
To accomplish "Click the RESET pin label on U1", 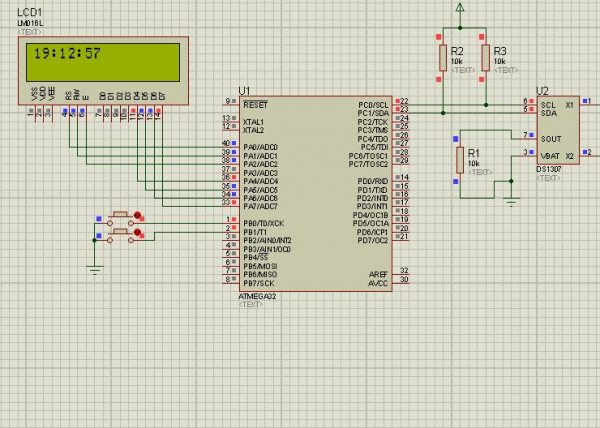I will coord(255,105).
